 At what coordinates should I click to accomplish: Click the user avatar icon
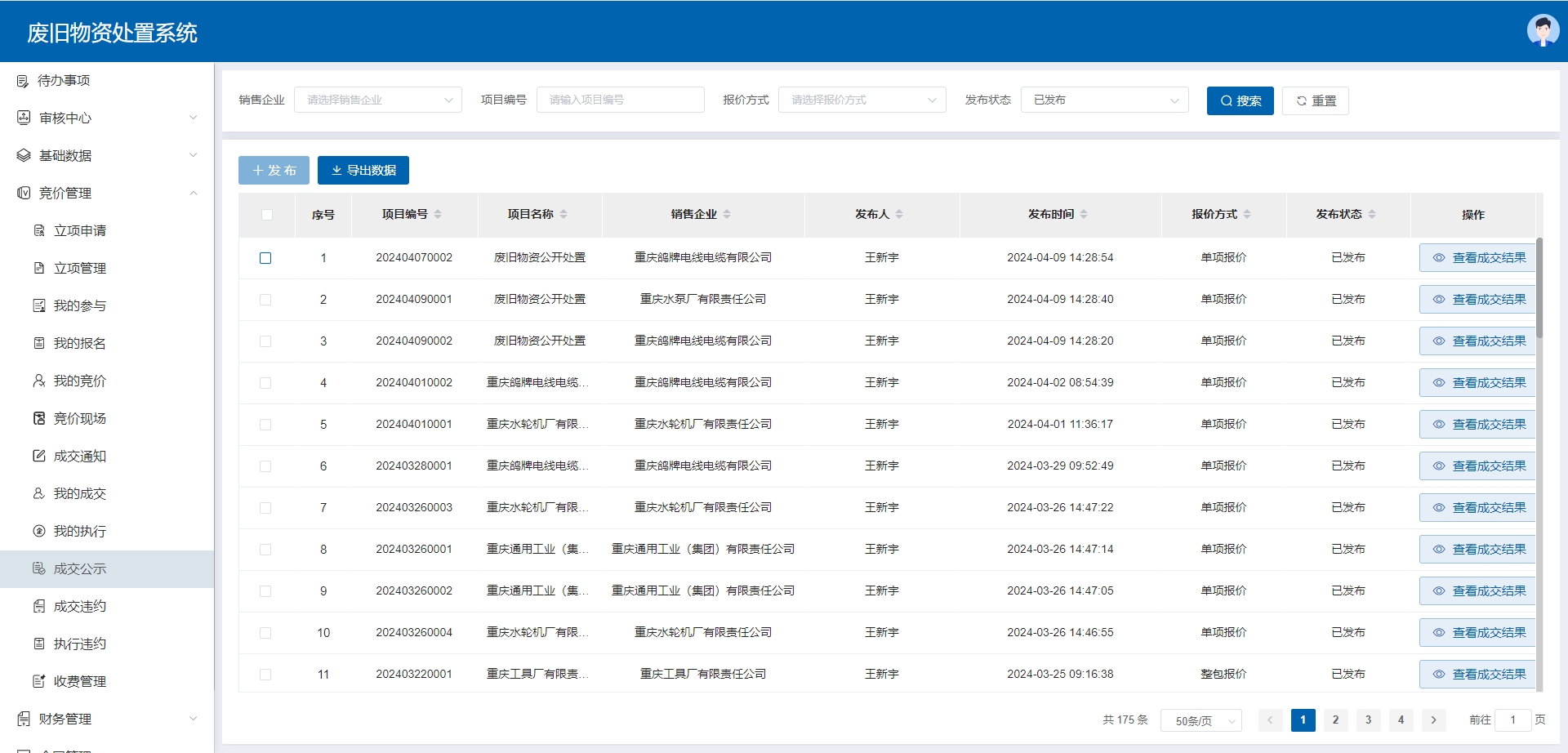1542,31
